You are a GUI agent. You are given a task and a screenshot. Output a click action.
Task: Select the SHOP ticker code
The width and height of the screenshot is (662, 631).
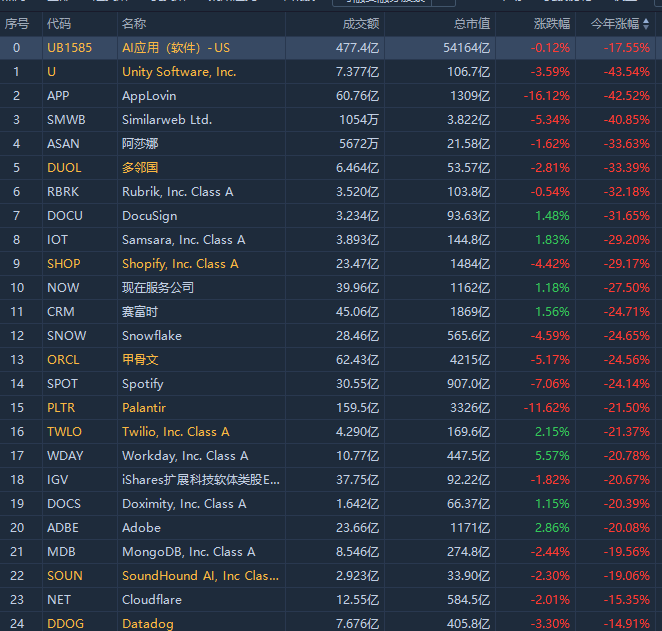pyautogui.click(x=63, y=264)
